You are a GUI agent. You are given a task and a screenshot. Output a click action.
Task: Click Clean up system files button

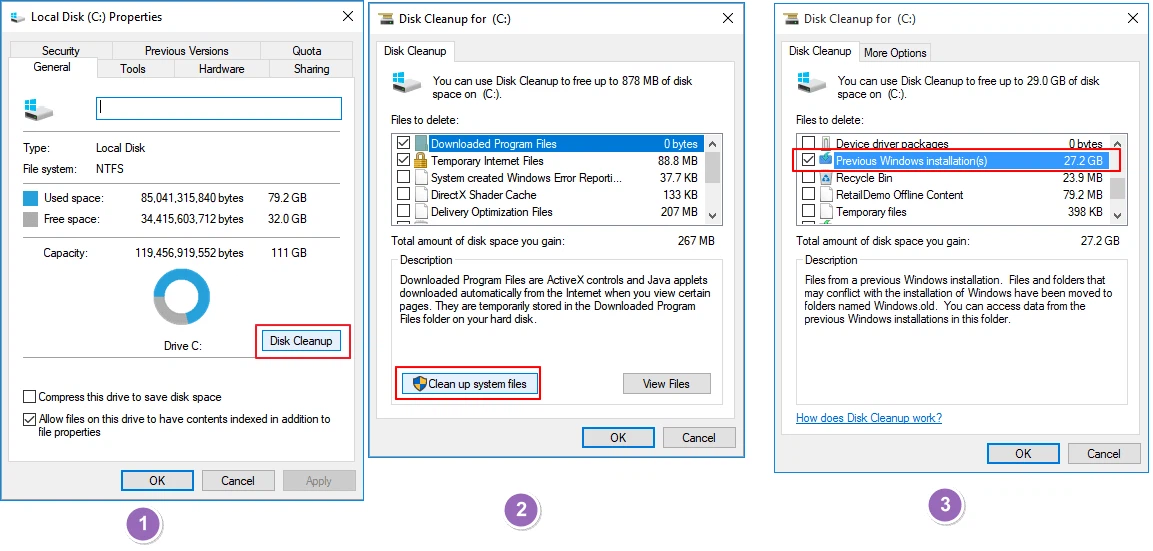[469, 383]
